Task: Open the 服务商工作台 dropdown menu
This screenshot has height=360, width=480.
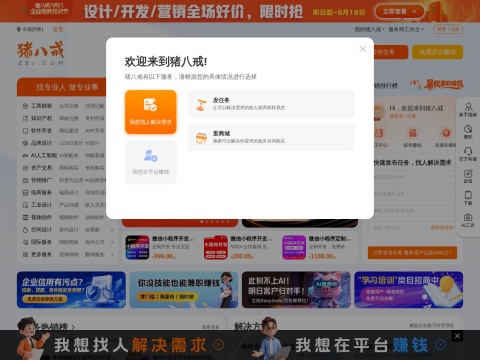Action: tap(406, 29)
